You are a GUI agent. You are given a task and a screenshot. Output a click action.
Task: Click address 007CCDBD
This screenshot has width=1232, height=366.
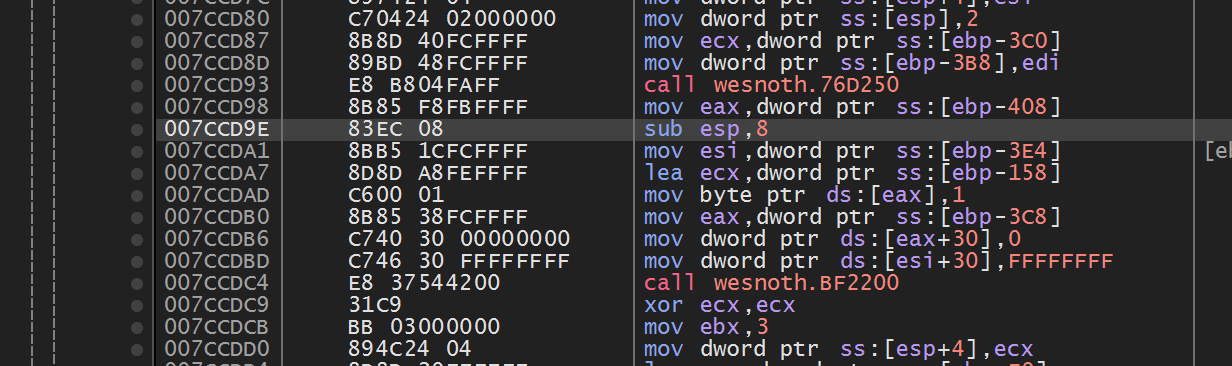[217, 261]
